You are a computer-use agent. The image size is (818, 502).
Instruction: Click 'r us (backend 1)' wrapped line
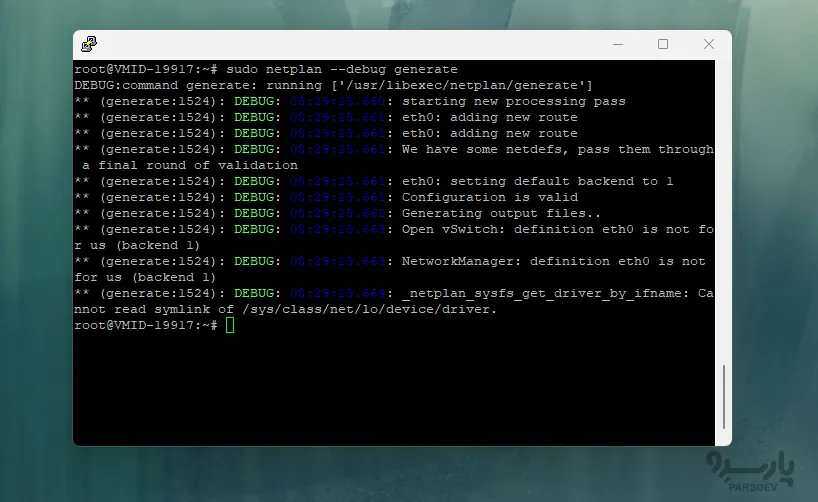pos(137,245)
